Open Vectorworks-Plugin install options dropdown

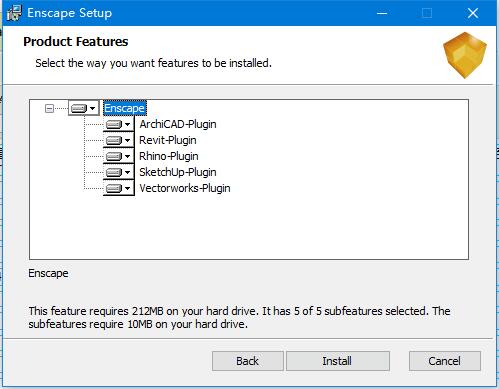coord(119,188)
